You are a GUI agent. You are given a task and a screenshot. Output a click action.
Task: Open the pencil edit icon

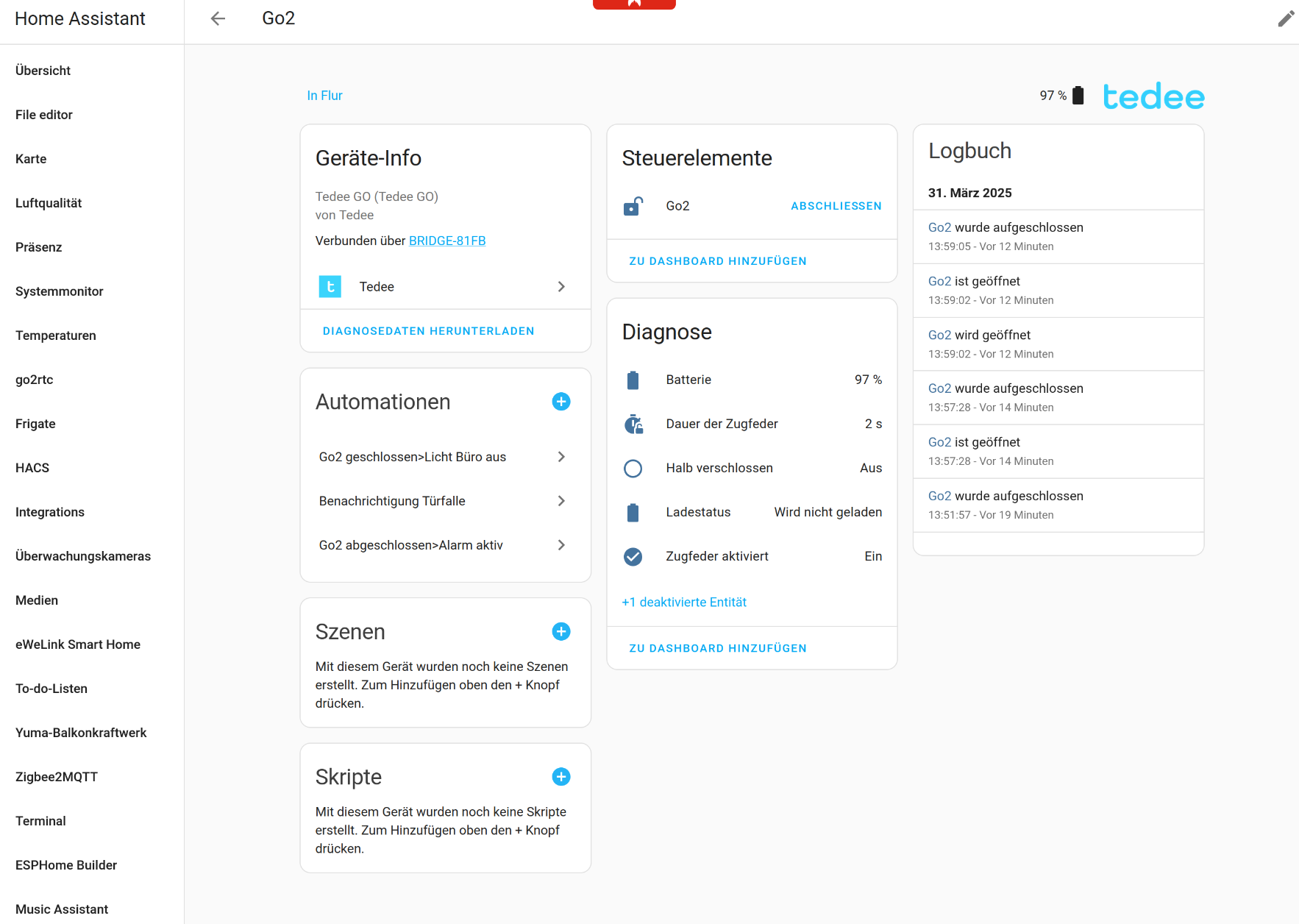(1286, 18)
